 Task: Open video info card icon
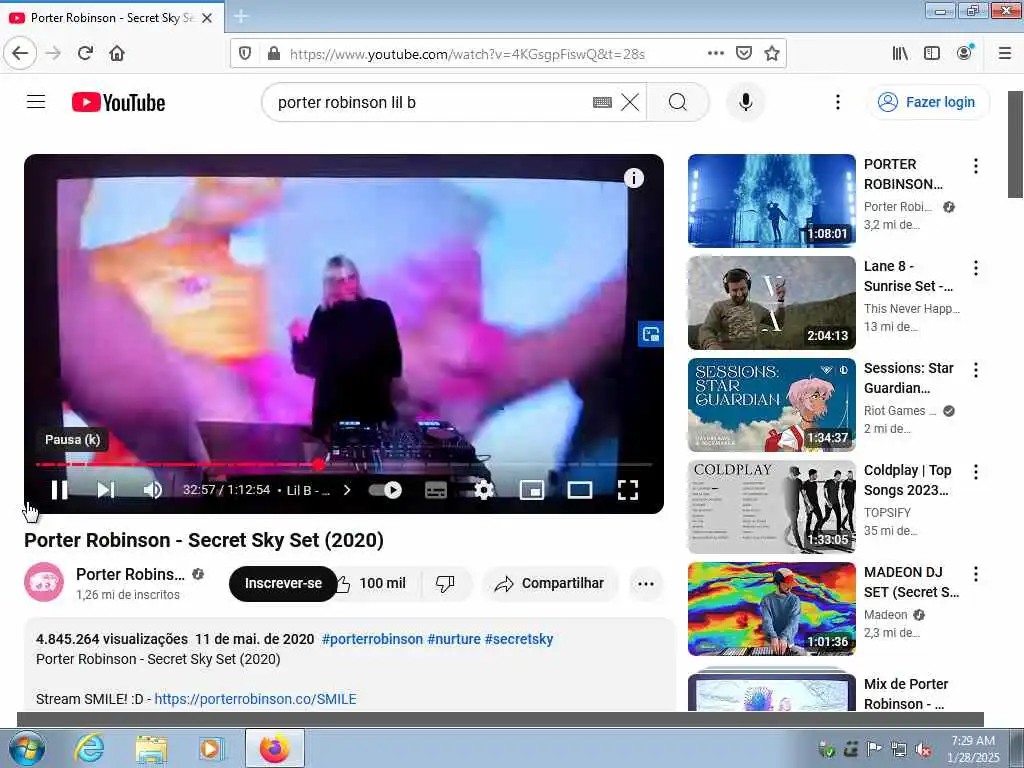(x=633, y=178)
